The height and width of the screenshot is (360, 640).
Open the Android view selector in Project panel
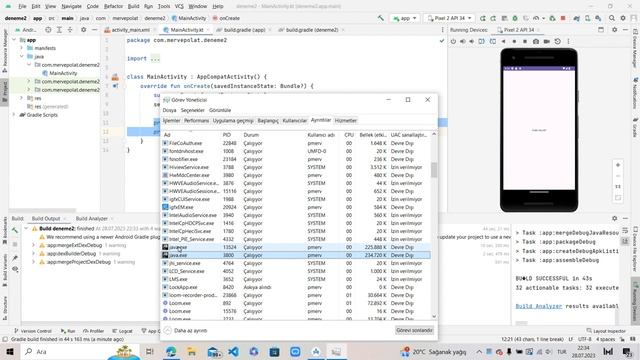coord(27,30)
